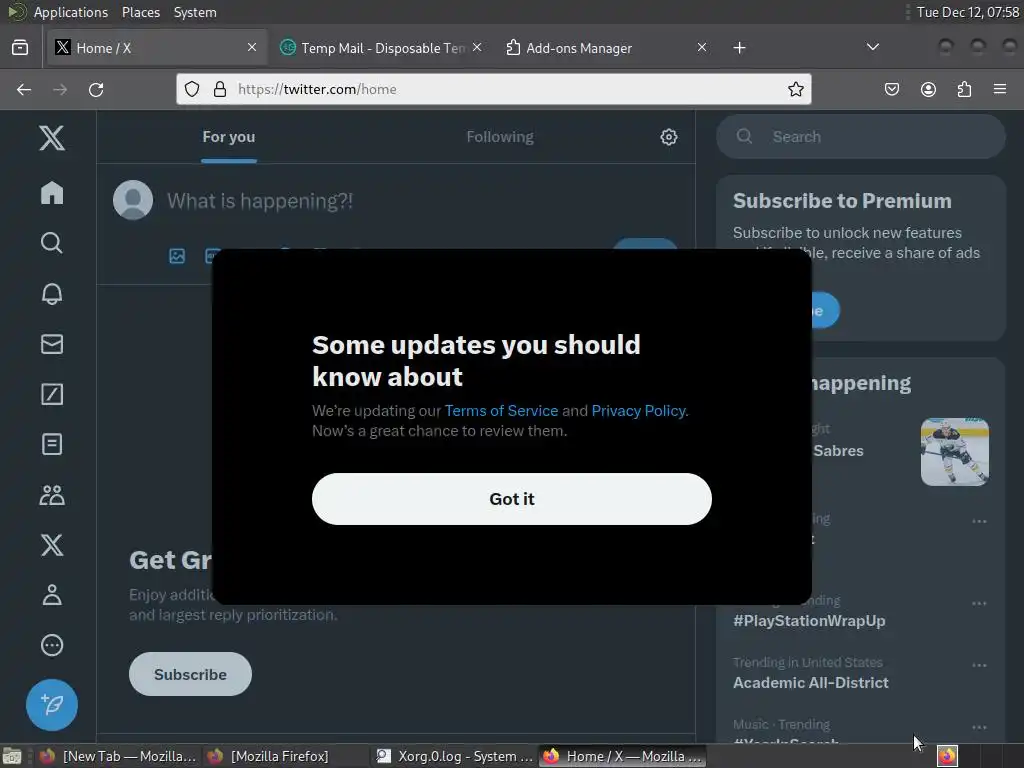Open Firefox View icon left of tabs
The width and height of the screenshot is (1024, 768).
[x=20, y=48]
